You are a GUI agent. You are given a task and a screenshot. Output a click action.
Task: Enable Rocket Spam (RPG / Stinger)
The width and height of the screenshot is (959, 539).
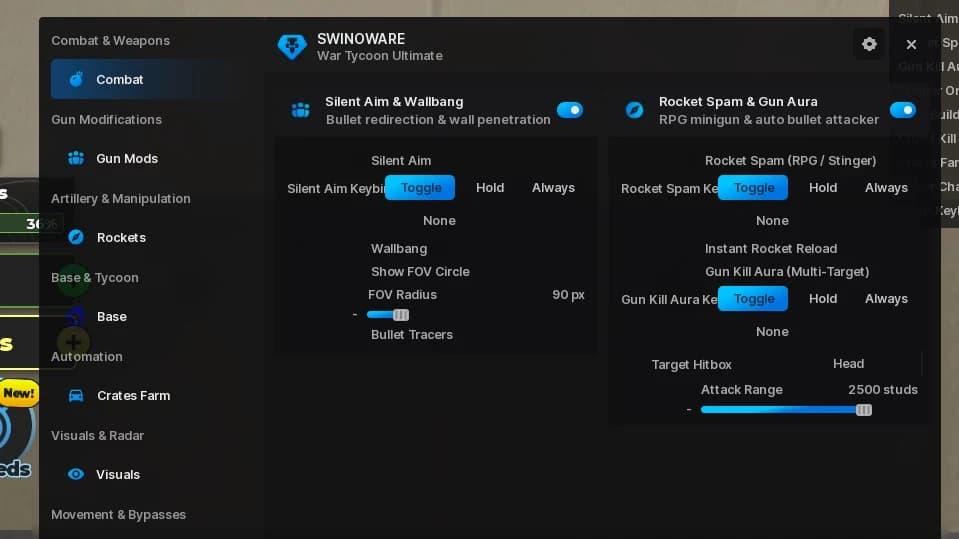click(x=790, y=161)
